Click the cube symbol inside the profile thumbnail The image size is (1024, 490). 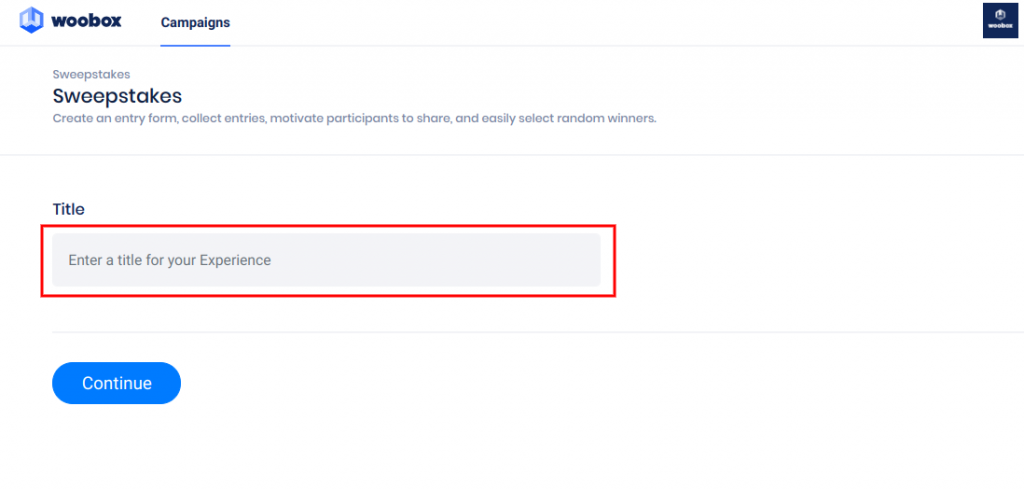click(1000, 15)
